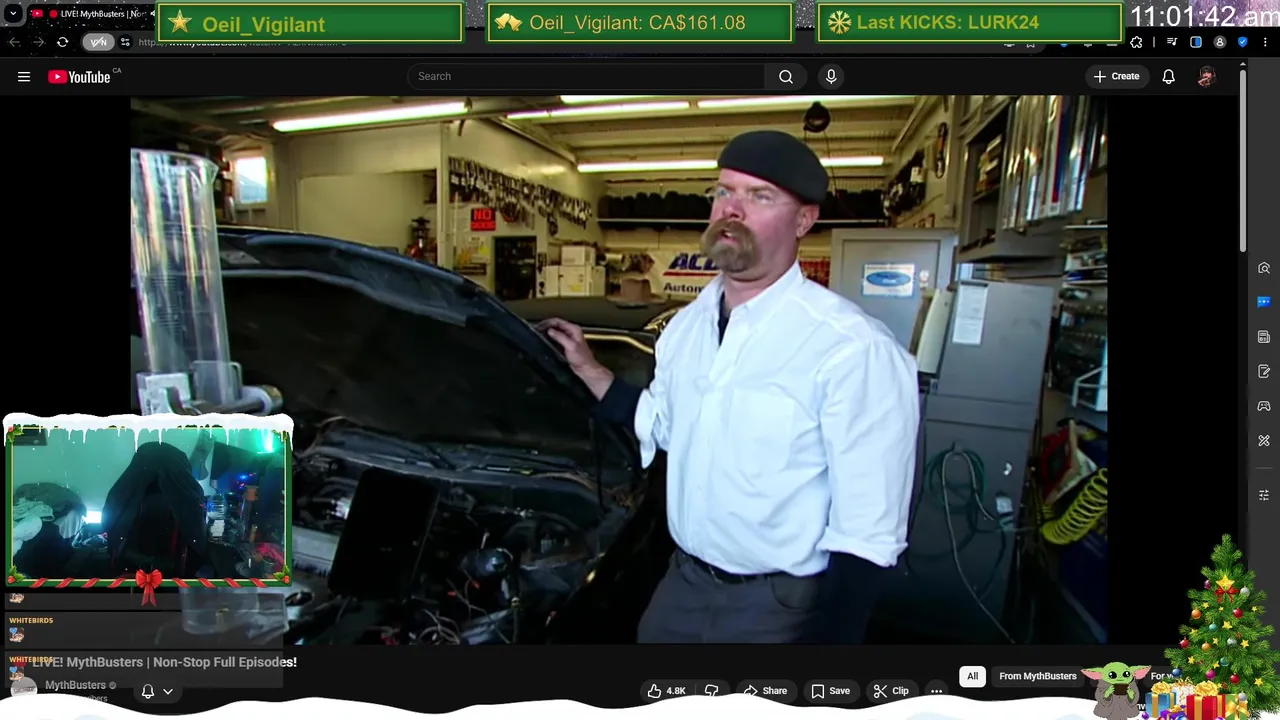Focus the YouTube Search box
Image resolution: width=1280 pixels, height=720 pixels.
point(587,76)
